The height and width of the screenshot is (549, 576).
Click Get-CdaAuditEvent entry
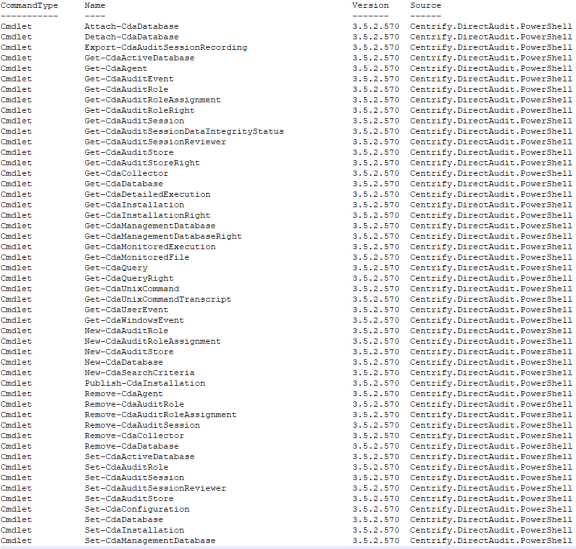[x=129, y=79]
